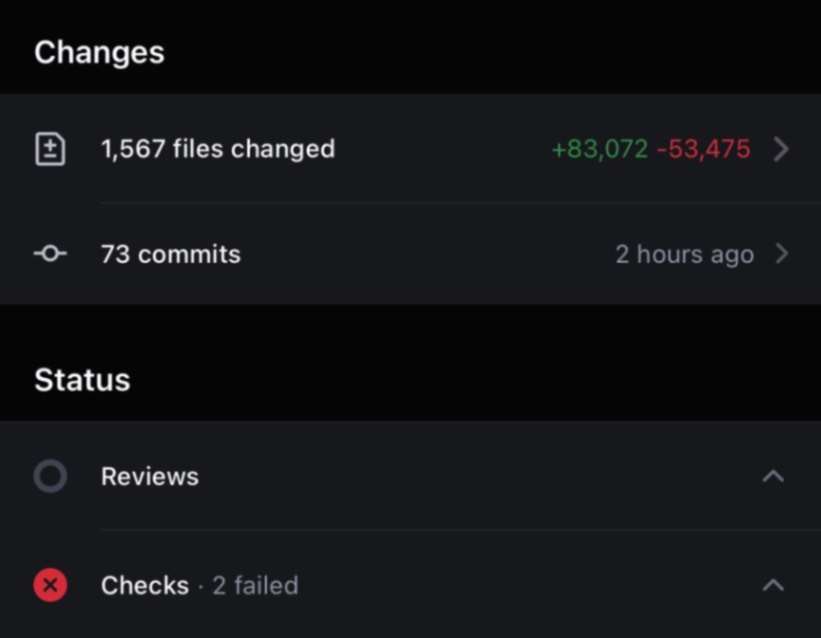
Task: Select the -53,475 deletions count
Action: pos(704,149)
